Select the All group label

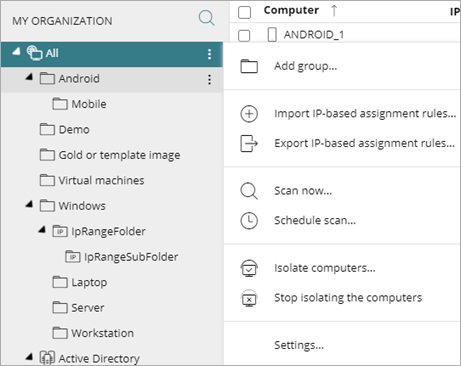click(52, 53)
